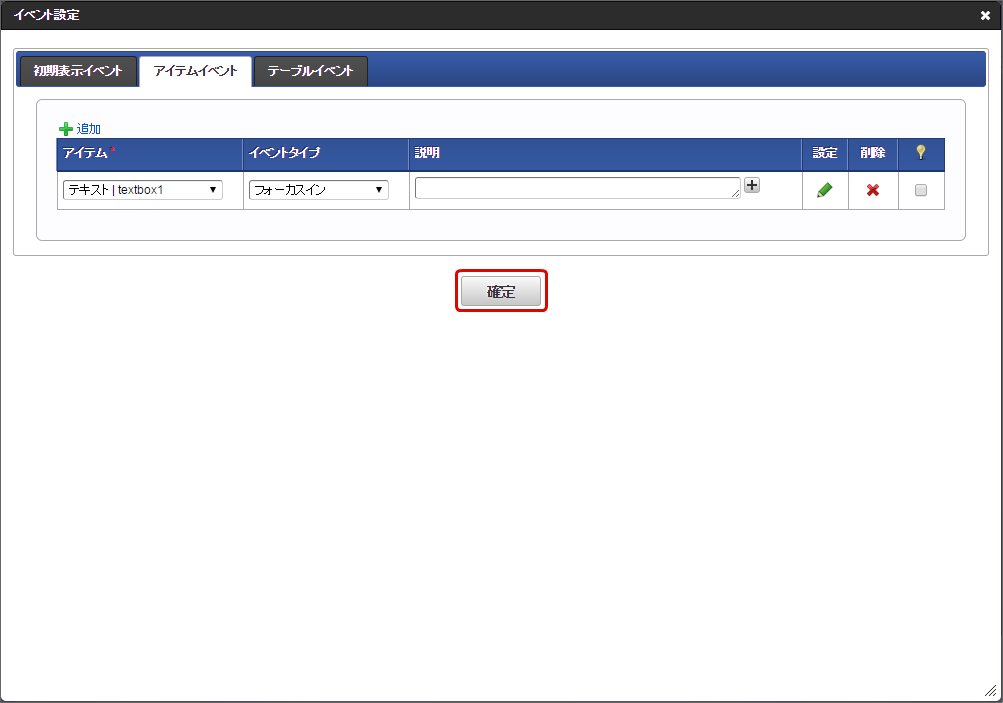
Task: Click the 説明 column header
Action: pyautogui.click(x=605, y=154)
